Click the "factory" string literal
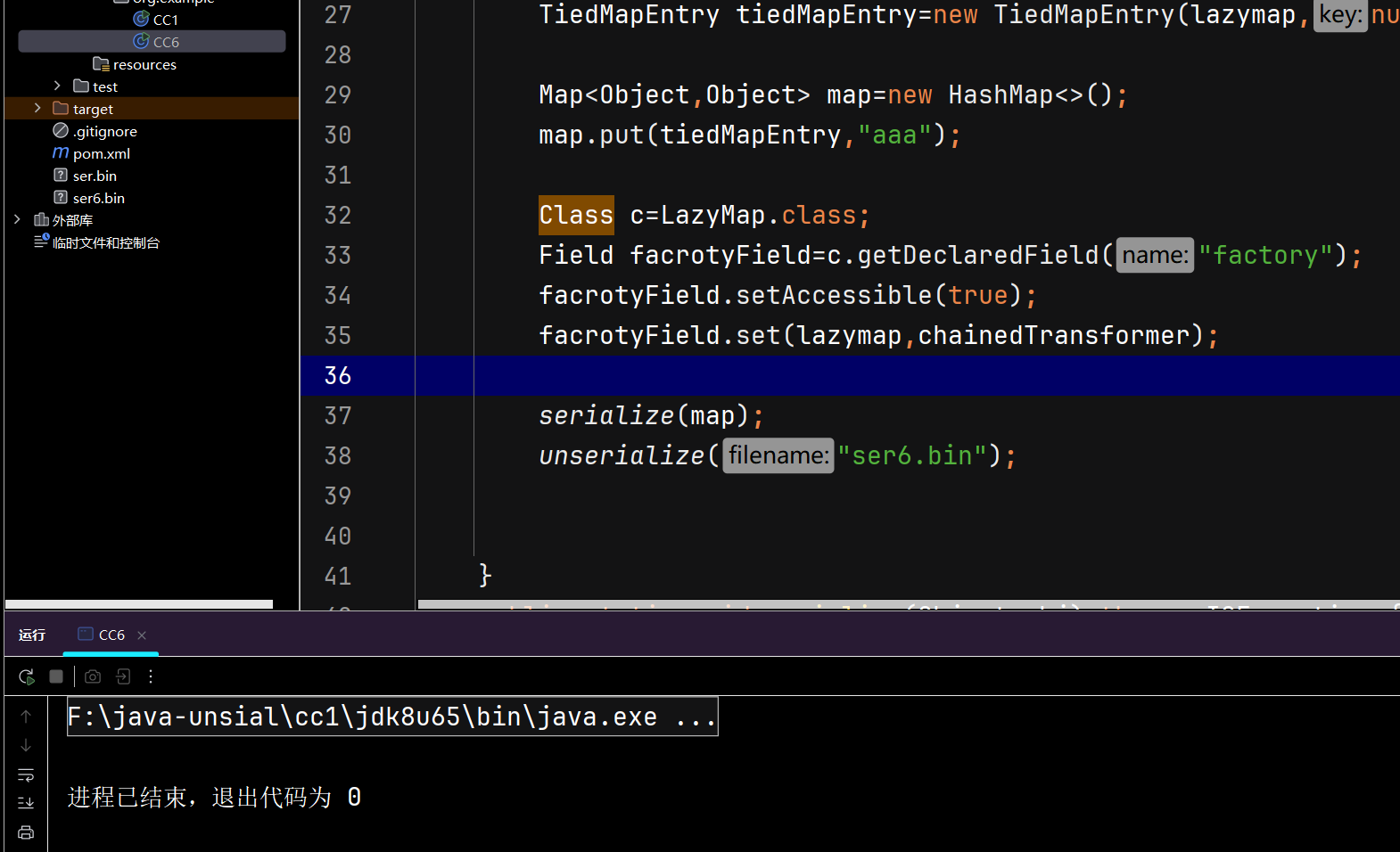 pos(1266,256)
